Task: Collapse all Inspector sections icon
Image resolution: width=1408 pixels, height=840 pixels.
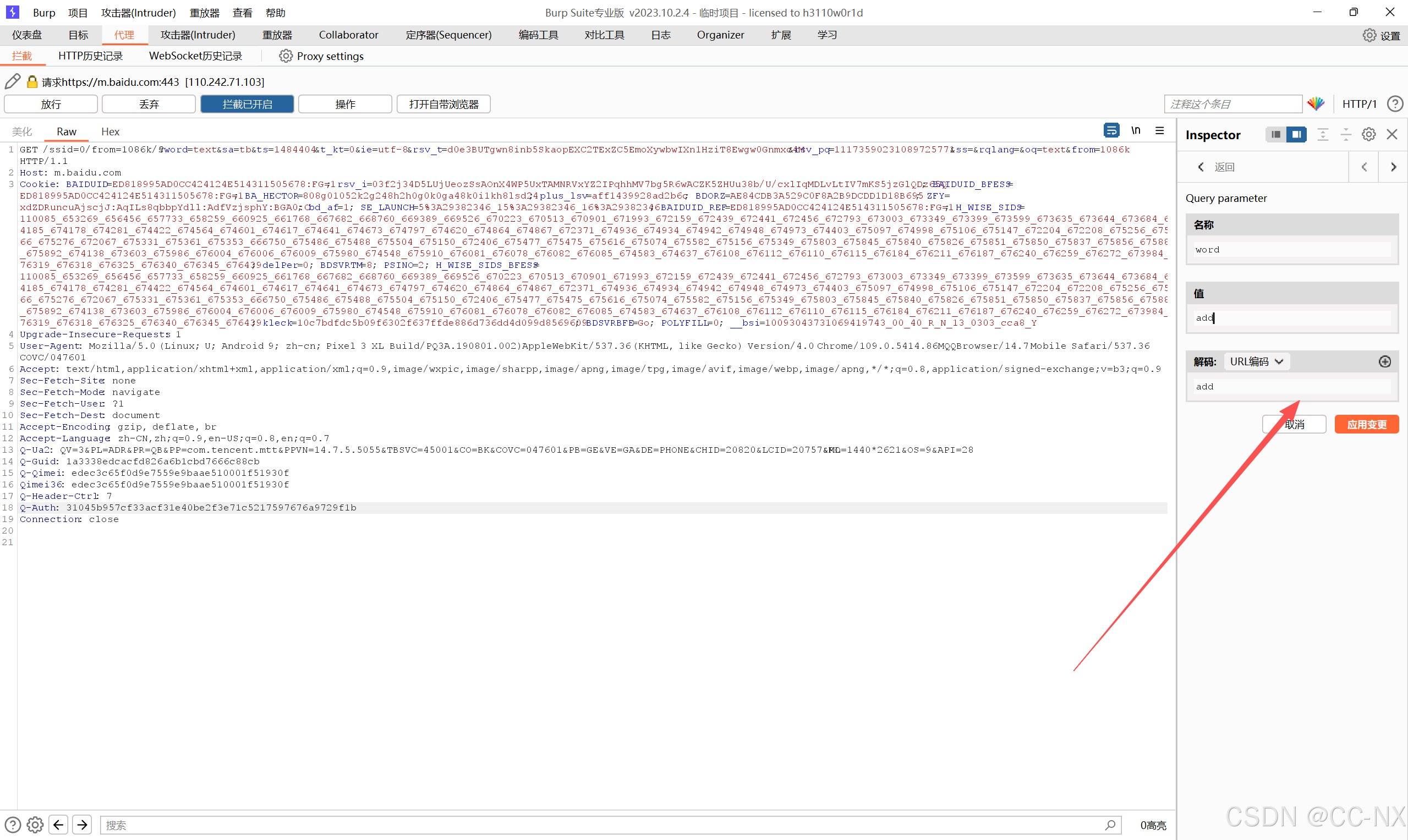Action: point(1346,134)
